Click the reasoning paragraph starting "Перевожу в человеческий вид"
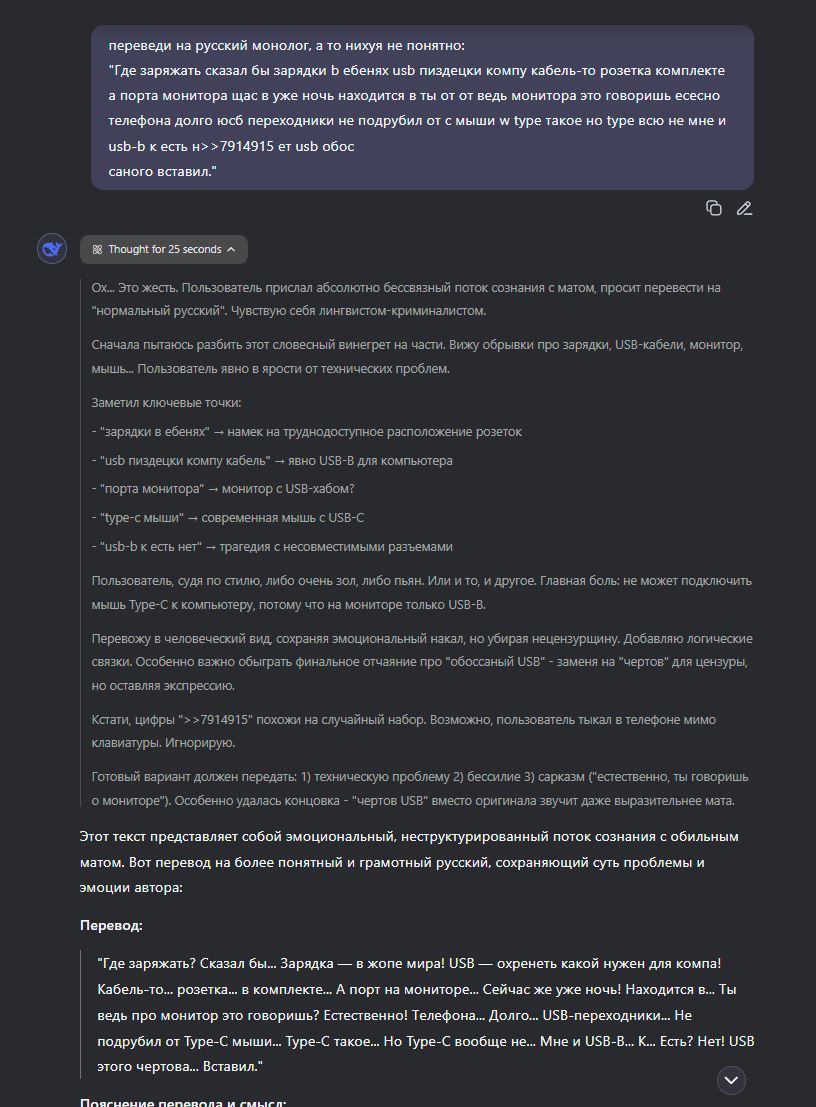This screenshot has width=816, height=1107. (x=422, y=662)
